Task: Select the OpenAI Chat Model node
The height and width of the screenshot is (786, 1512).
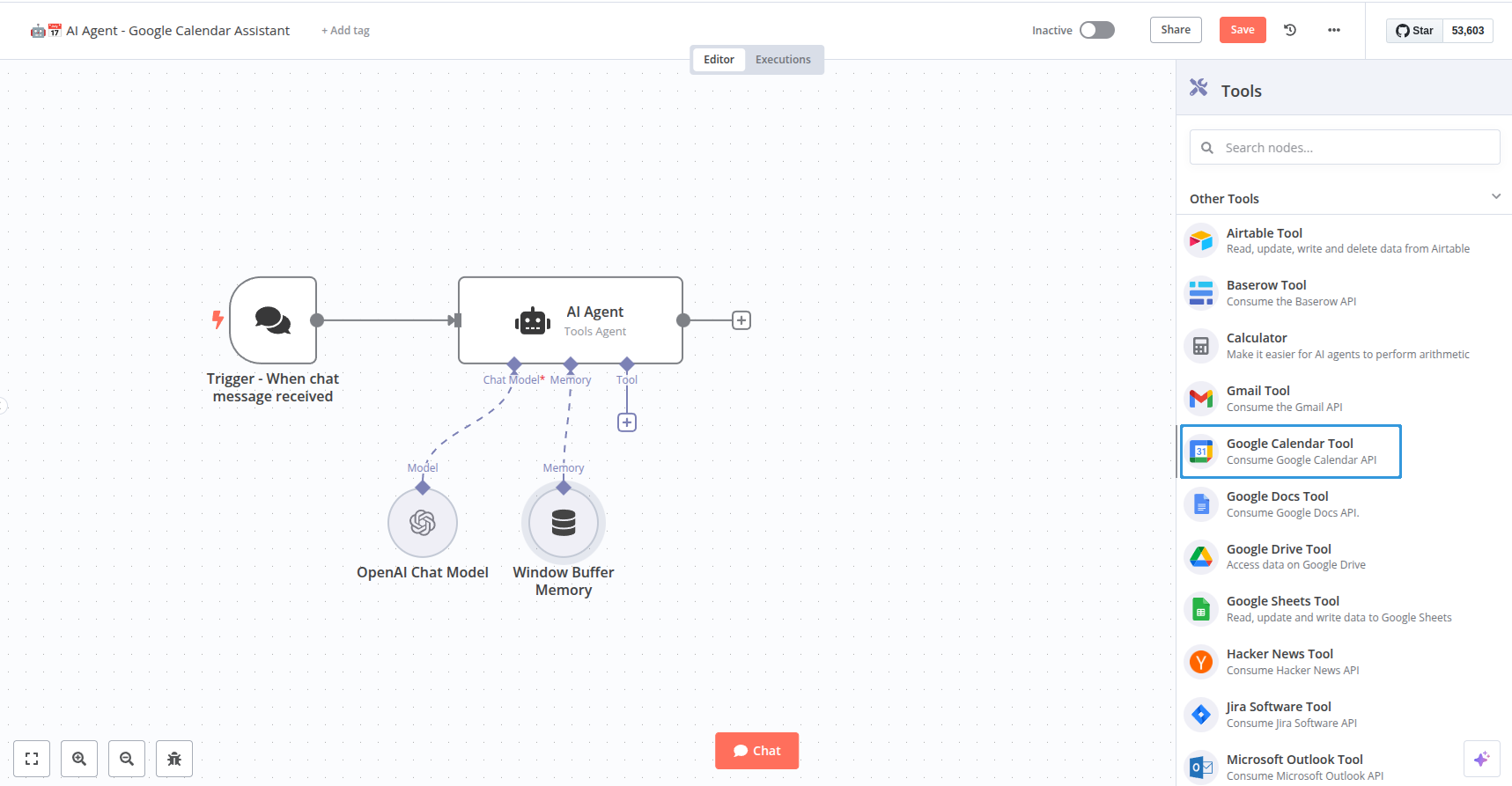Action: tap(423, 523)
